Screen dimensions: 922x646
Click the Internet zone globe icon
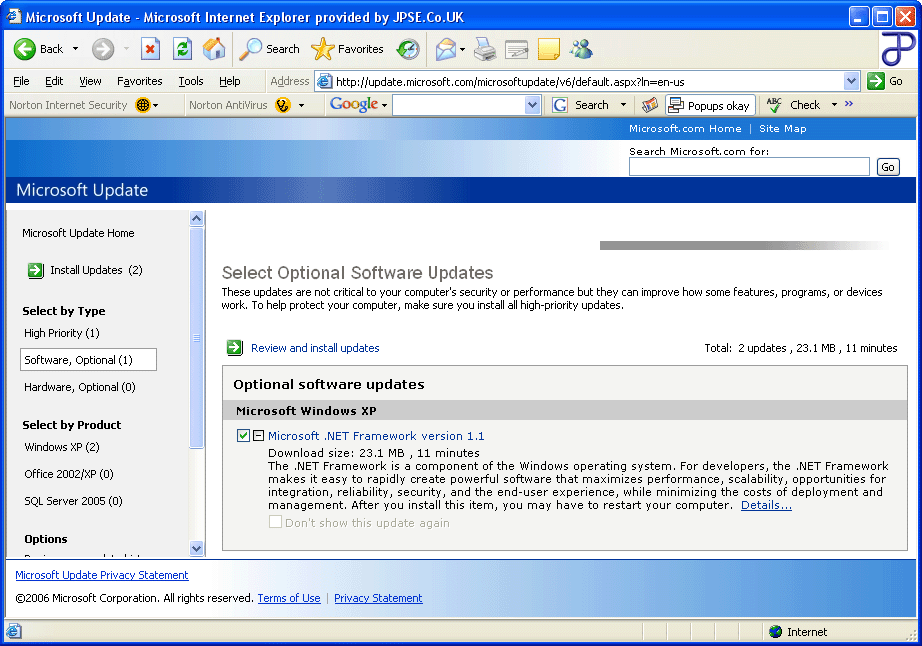(x=776, y=632)
